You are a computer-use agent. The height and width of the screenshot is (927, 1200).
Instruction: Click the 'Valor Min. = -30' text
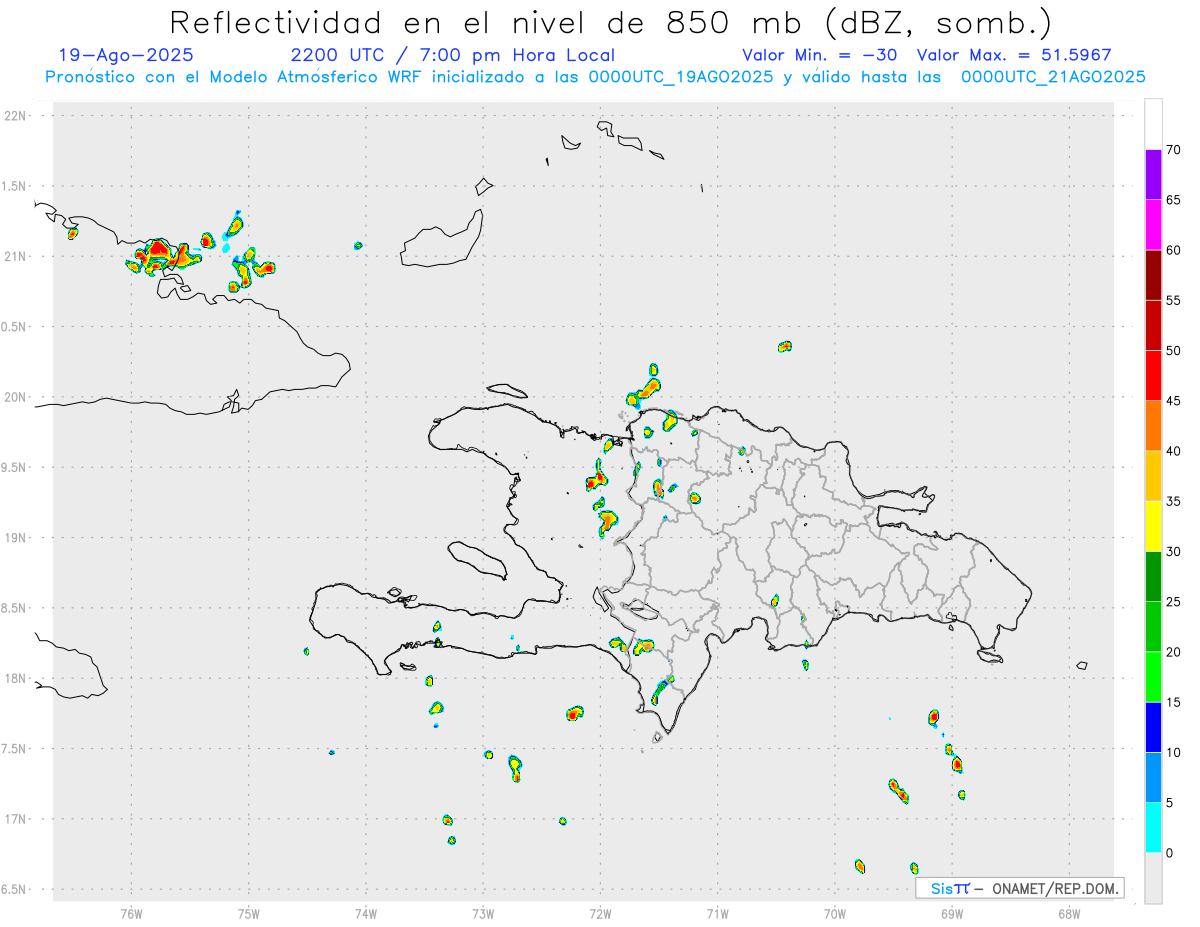coord(820,55)
